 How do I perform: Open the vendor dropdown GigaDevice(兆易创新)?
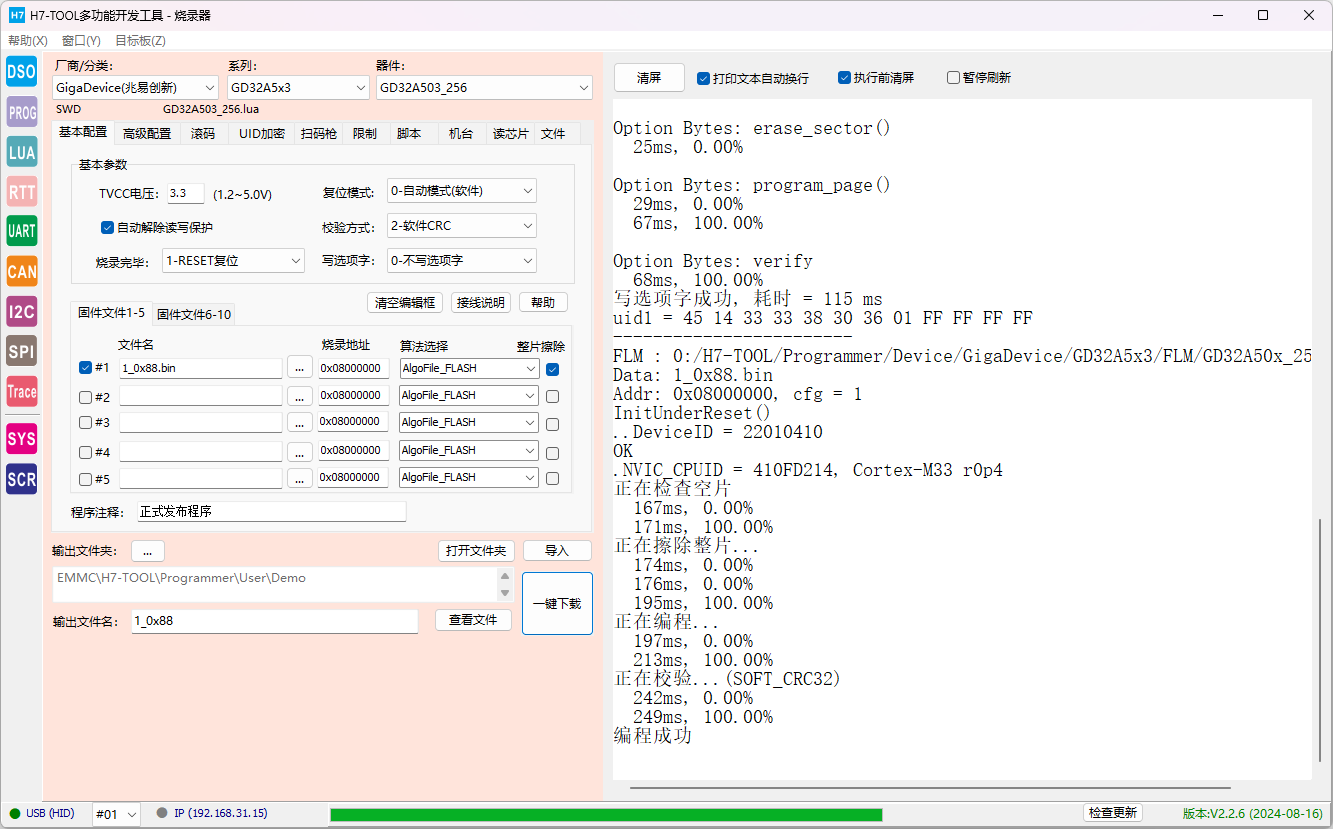(135, 87)
